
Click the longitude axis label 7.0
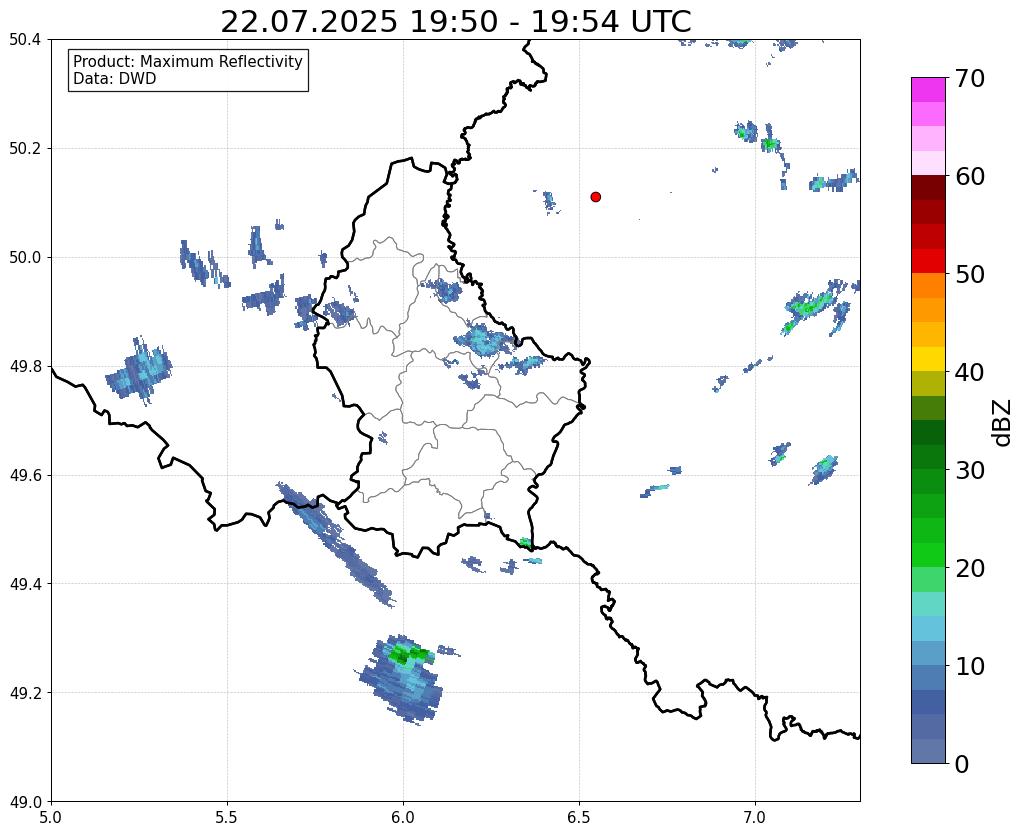(755, 818)
